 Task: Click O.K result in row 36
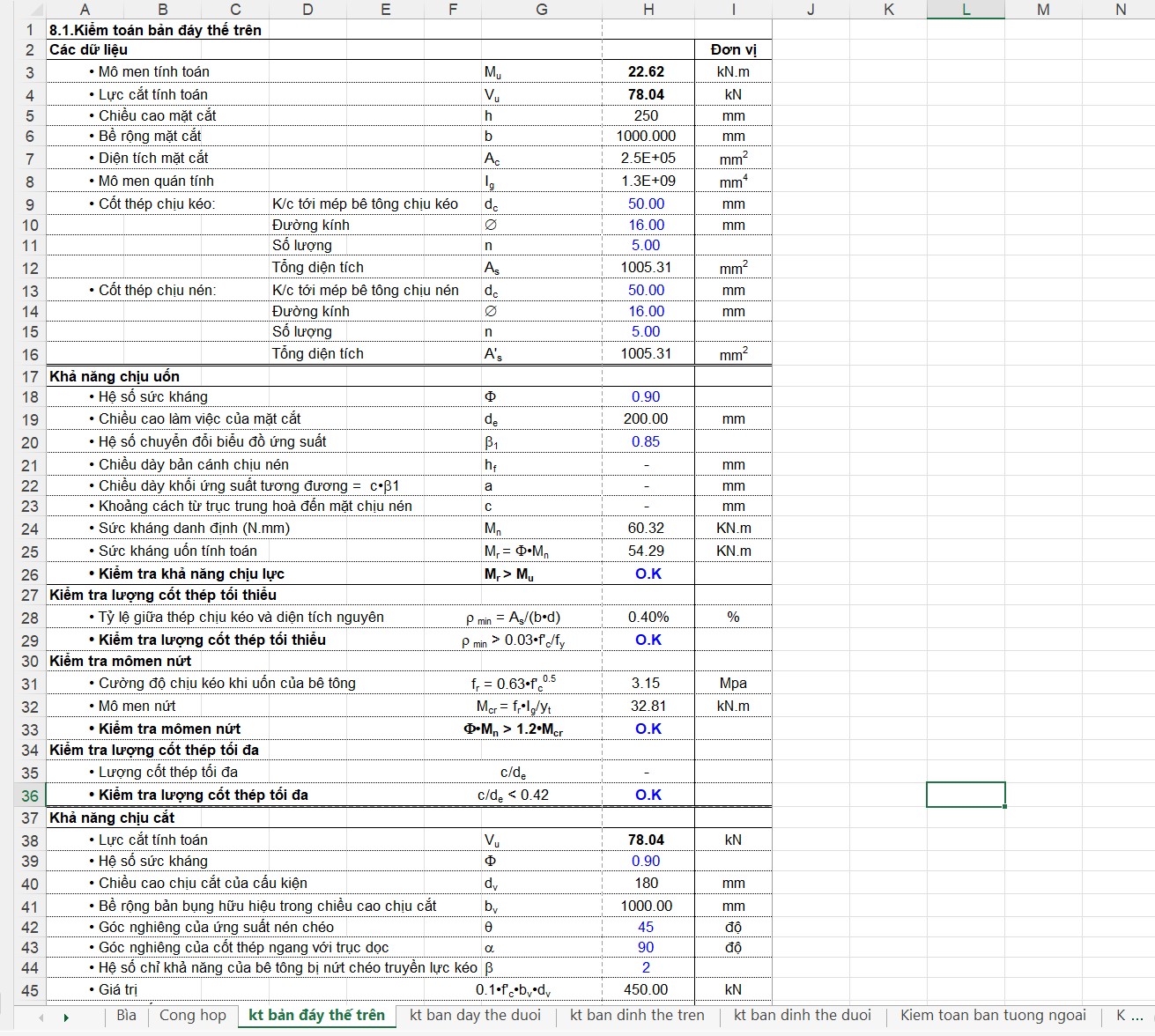click(x=648, y=795)
